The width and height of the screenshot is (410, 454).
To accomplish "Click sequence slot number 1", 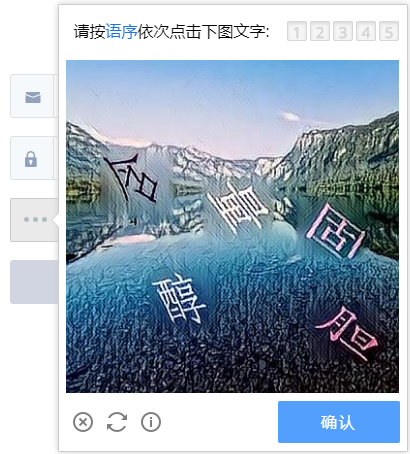I will [297, 32].
